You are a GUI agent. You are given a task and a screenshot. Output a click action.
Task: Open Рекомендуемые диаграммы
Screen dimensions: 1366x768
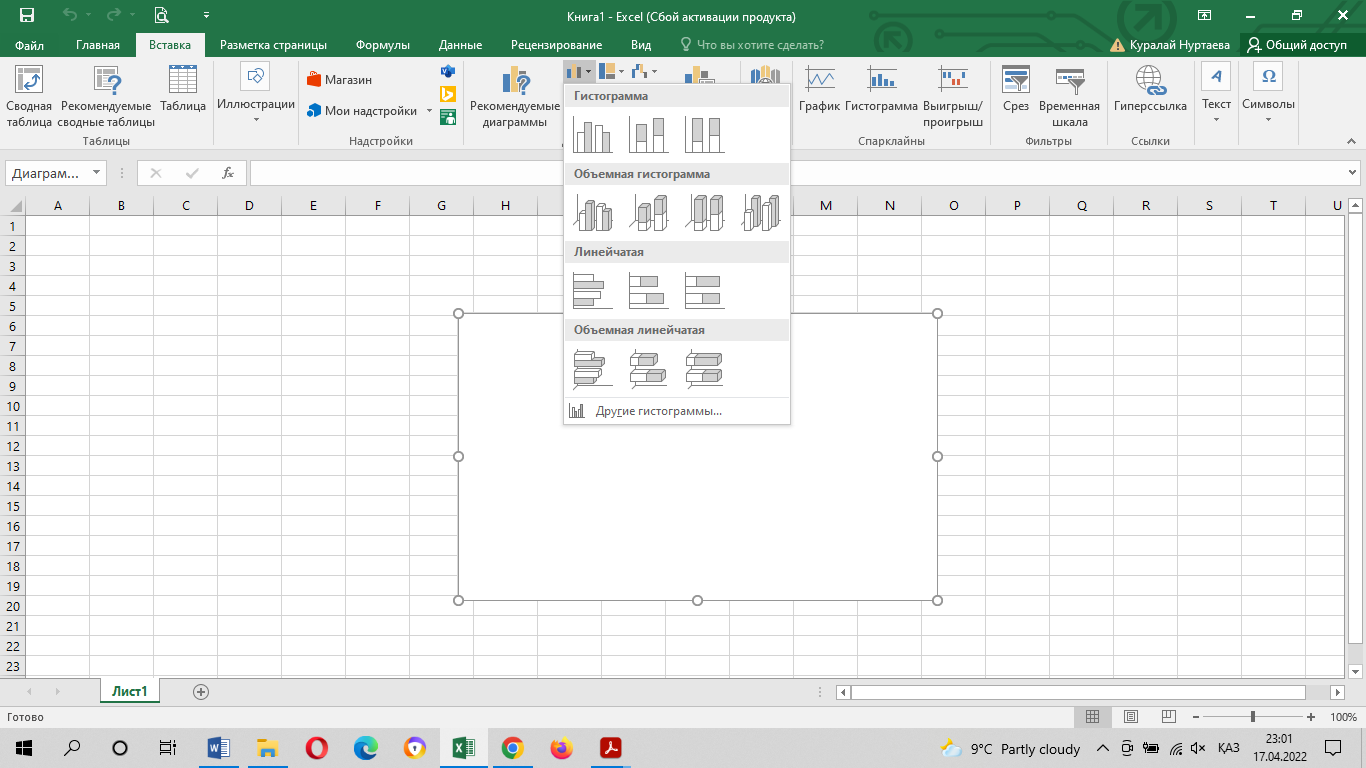point(515,97)
